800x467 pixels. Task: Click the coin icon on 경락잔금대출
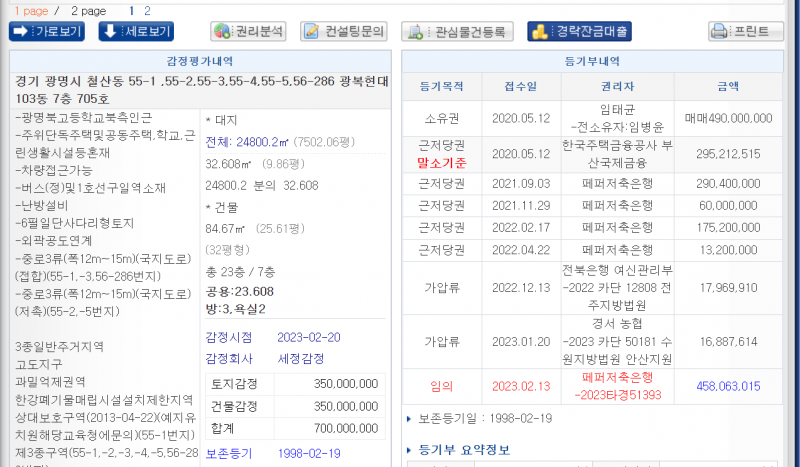click(540, 32)
